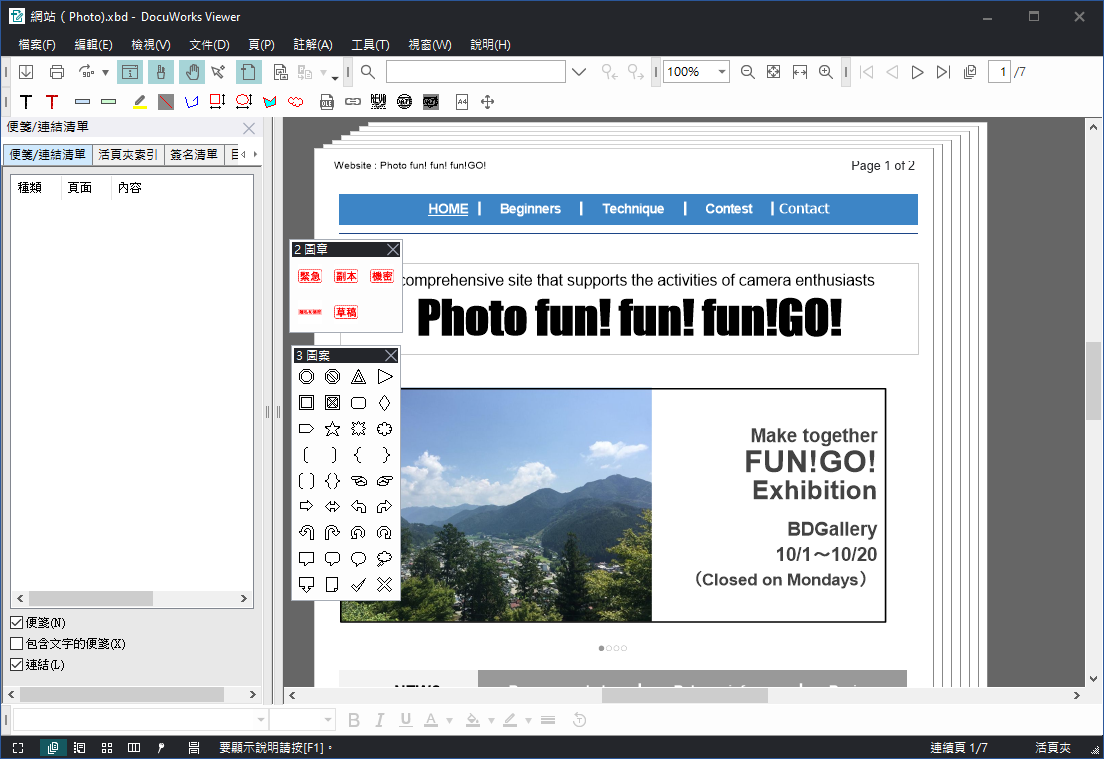The height and width of the screenshot is (759, 1104).
Task: Click the 緊急 red stamp
Action: pos(310,276)
